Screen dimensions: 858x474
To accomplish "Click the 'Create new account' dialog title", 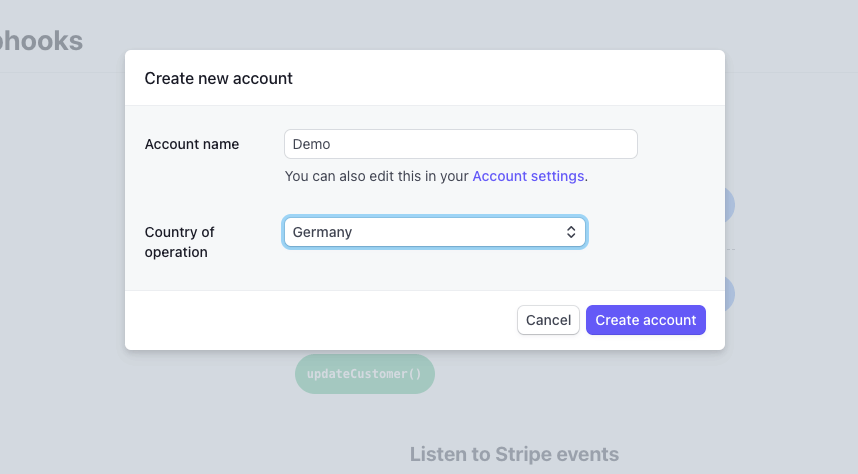I will (218, 78).
